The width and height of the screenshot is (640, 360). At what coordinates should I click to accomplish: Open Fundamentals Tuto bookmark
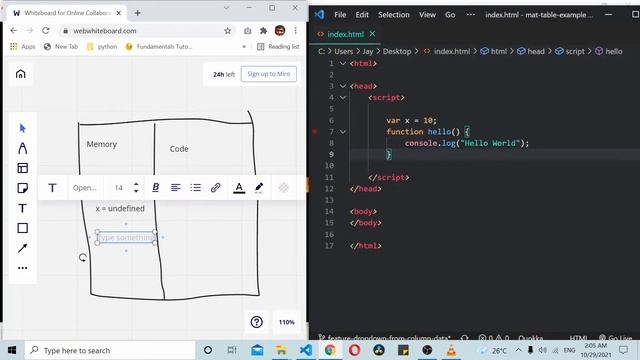click(158, 47)
